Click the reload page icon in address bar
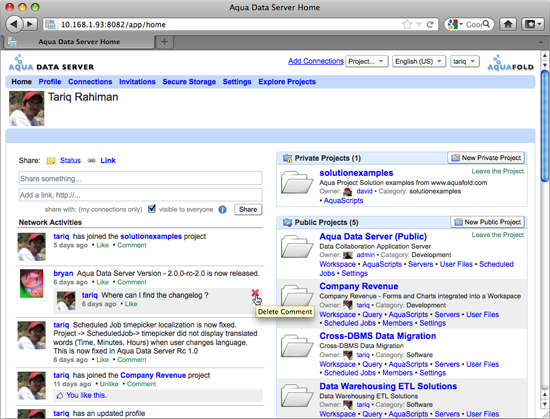Viewport: 550px width, 419px height. [x=430, y=25]
